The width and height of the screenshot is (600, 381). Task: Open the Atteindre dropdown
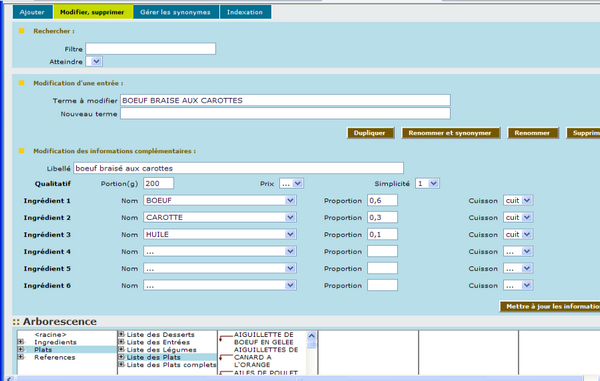click(94, 61)
